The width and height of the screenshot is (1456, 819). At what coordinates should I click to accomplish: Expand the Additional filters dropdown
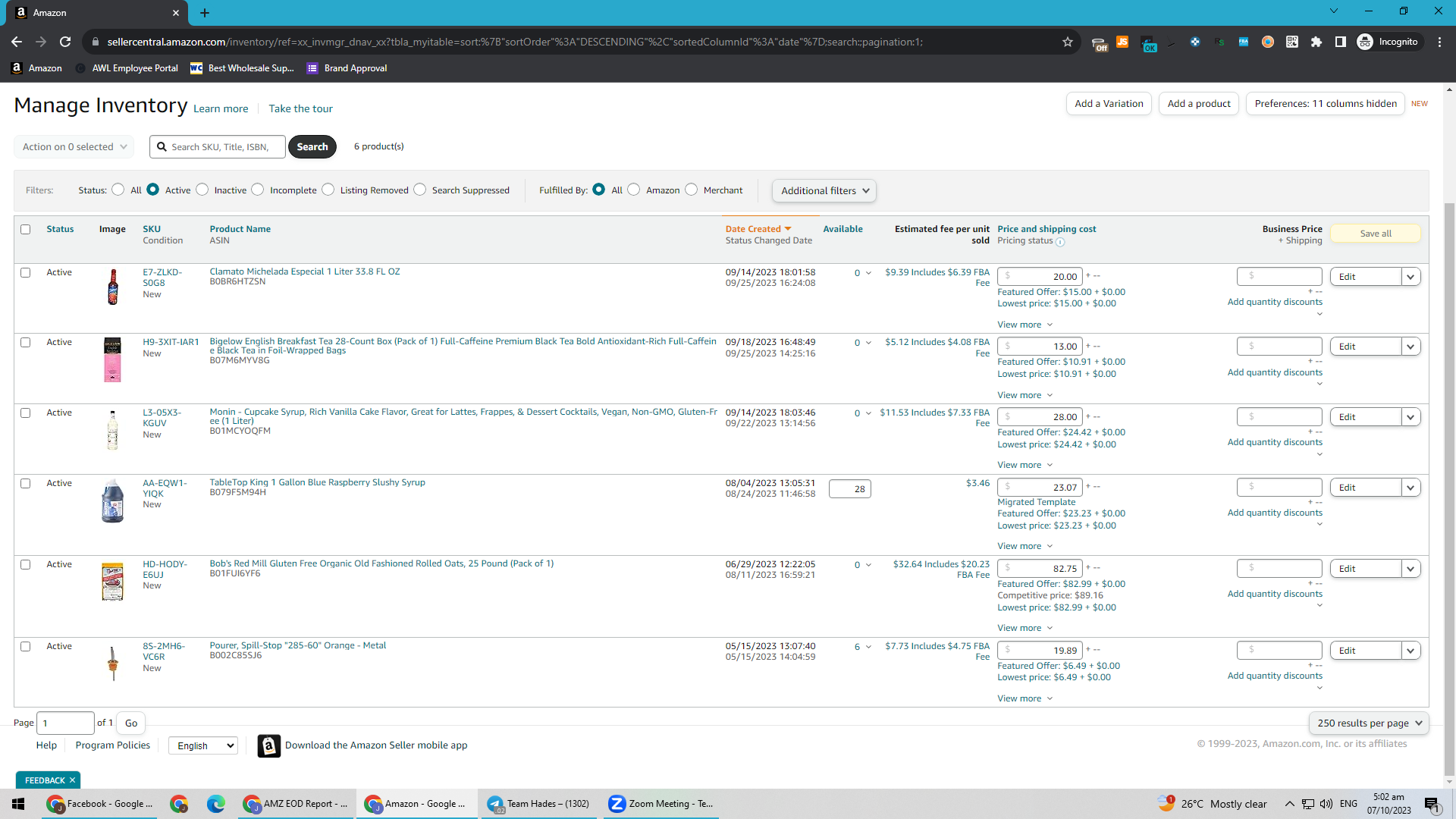(x=824, y=190)
